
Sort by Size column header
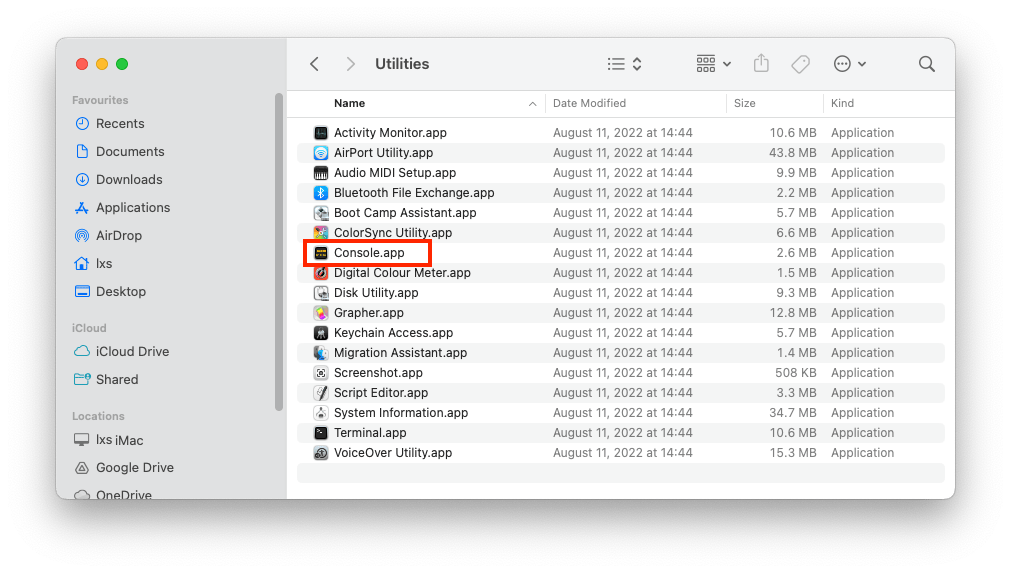coord(744,103)
